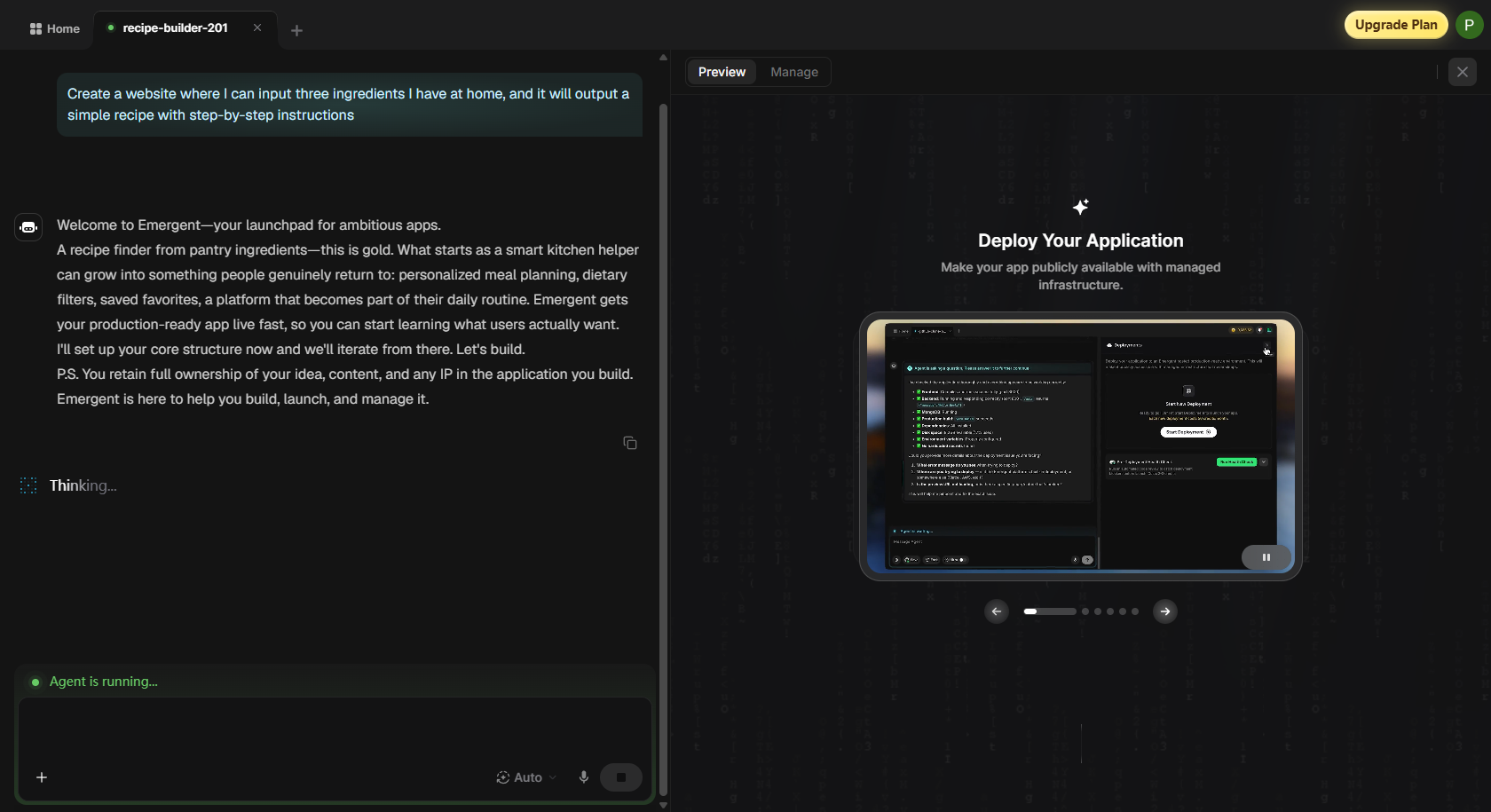Copy the agent welcome message

pyautogui.click(x=630, y=443)
